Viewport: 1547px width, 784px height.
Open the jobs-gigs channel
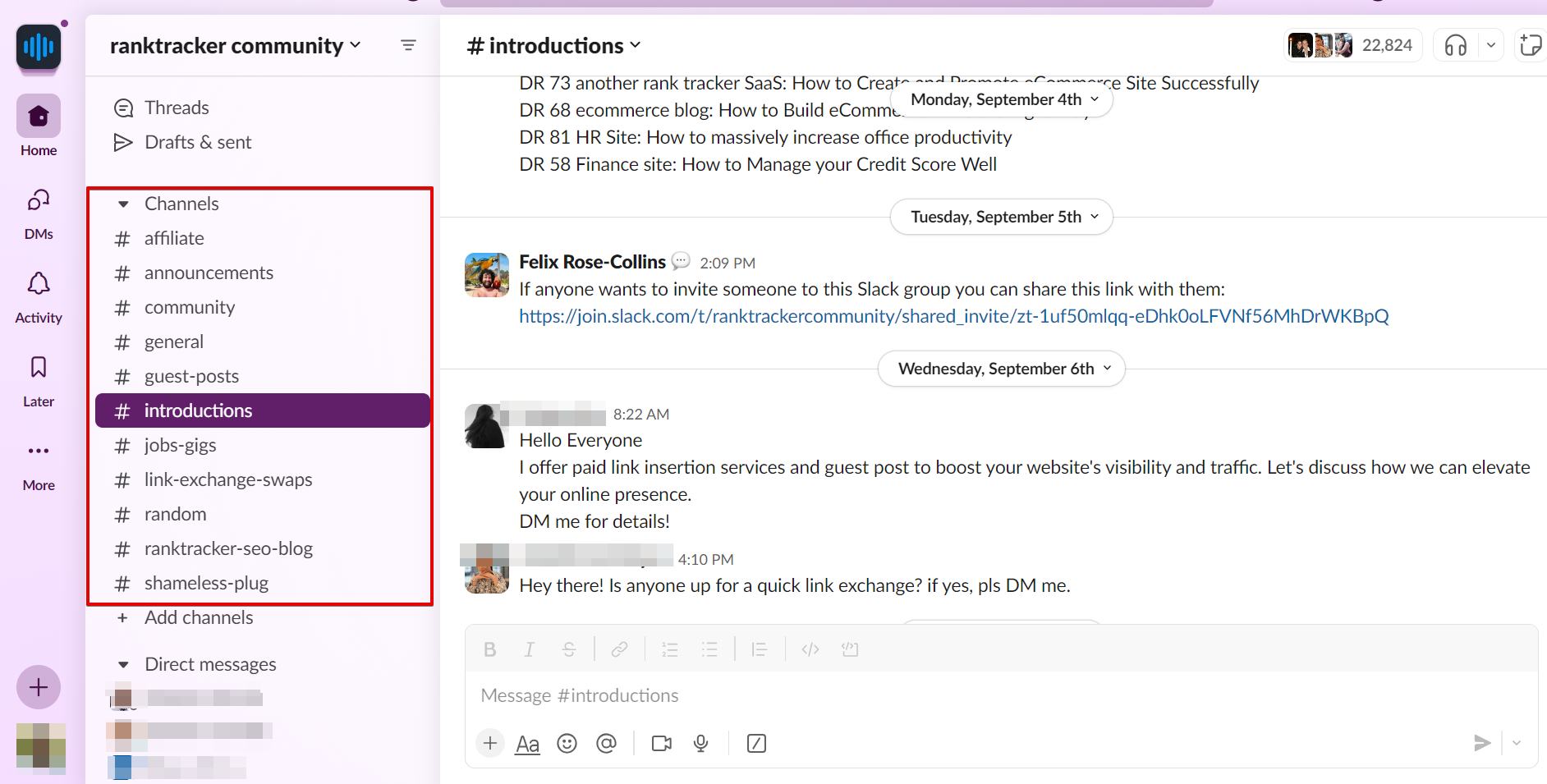(x=263, y=445)
